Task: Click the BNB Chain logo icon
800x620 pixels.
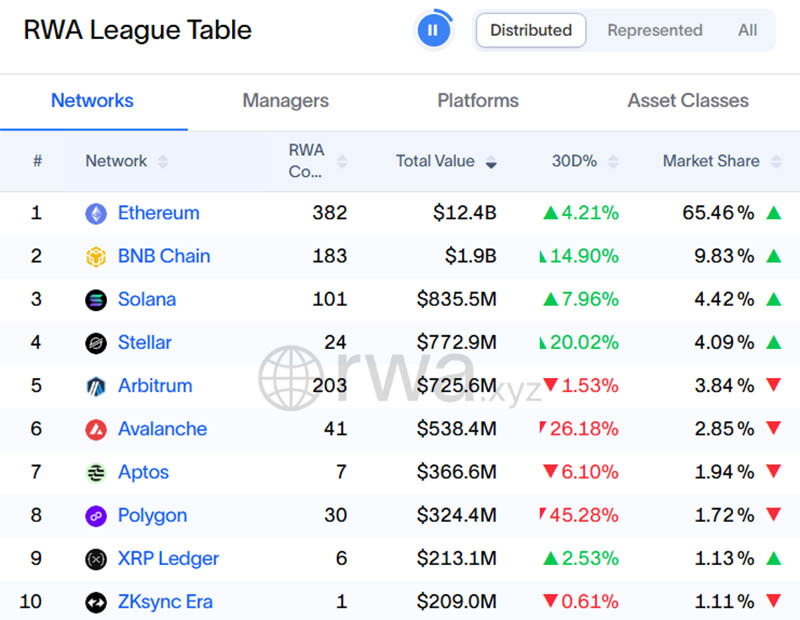Action: (96, 257)
